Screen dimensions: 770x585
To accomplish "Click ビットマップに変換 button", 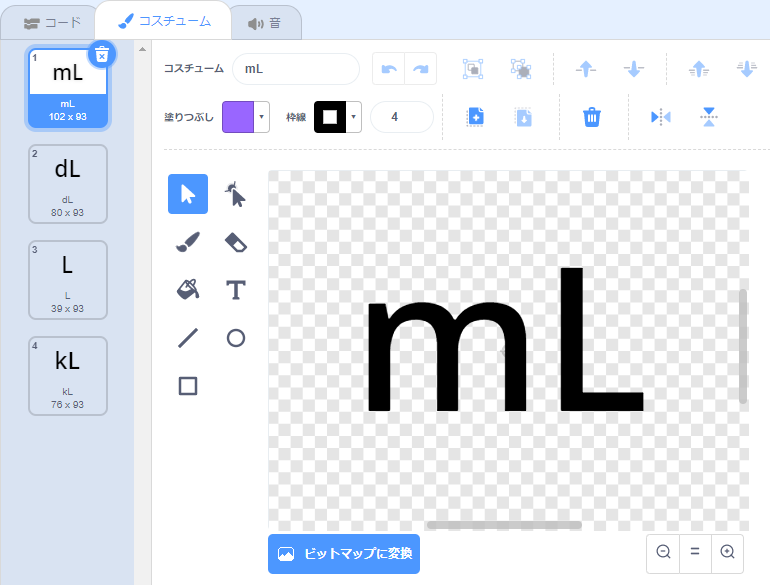I will [344, 553].
